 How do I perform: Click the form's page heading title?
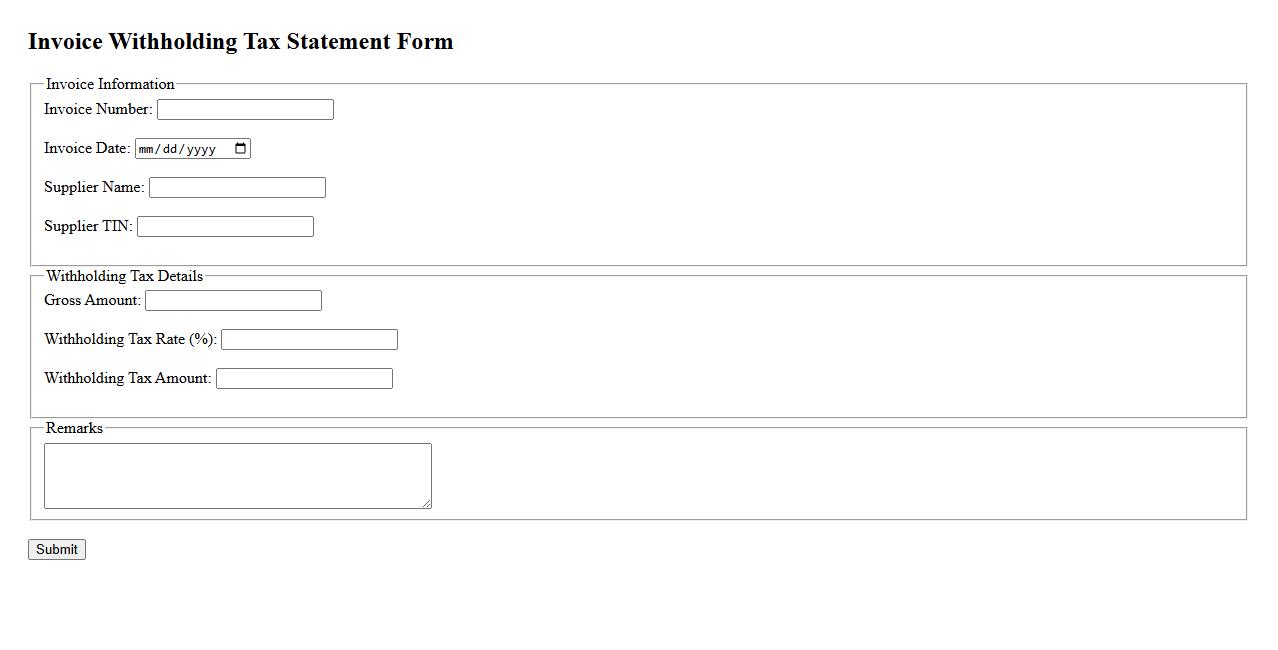coord(240,42)
